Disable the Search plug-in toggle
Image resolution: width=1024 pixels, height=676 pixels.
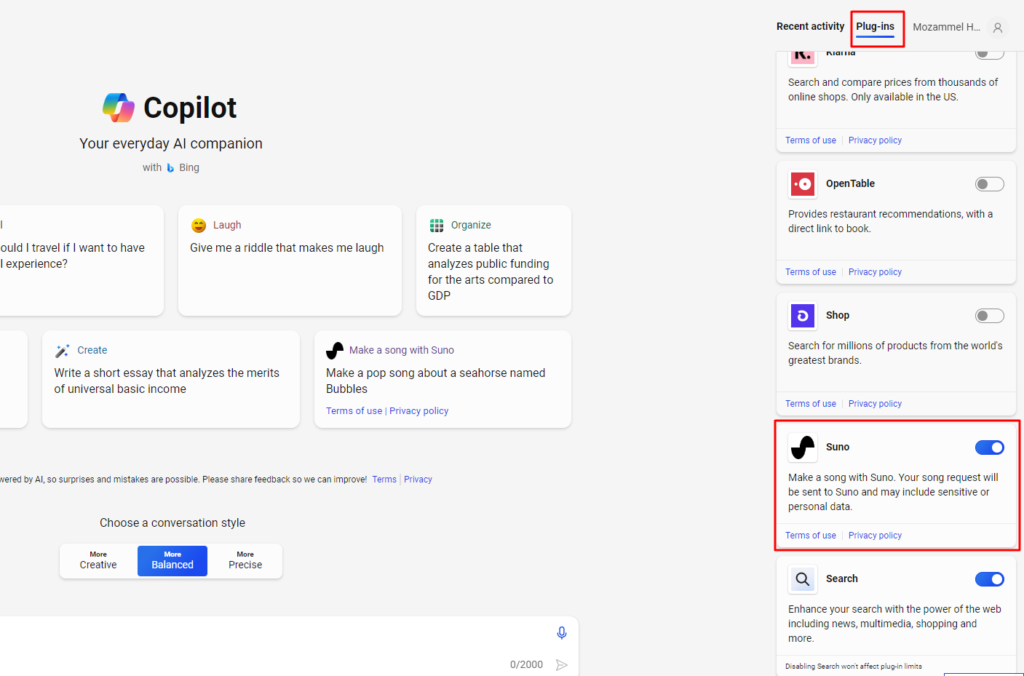point(989,579)
